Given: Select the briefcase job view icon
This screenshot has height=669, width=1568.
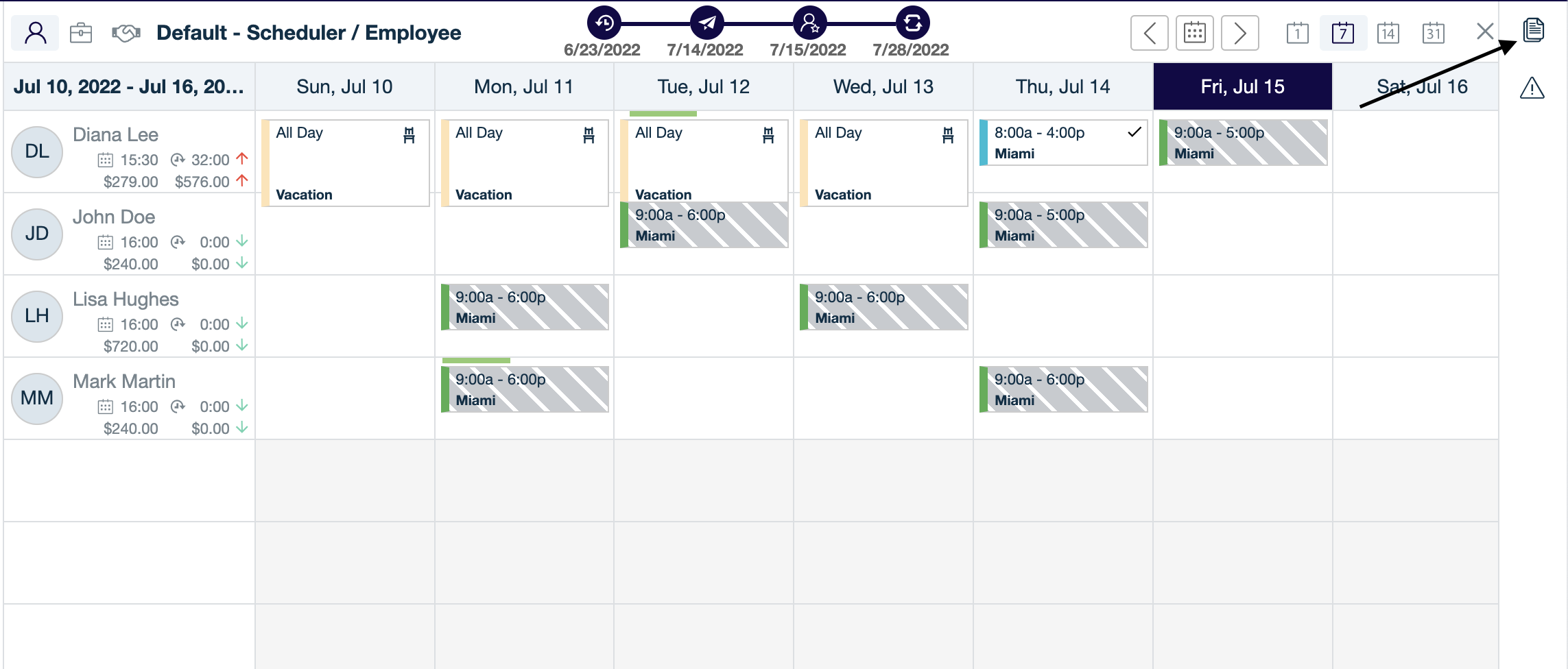Looking at the screenshot, I should point(80,32).
